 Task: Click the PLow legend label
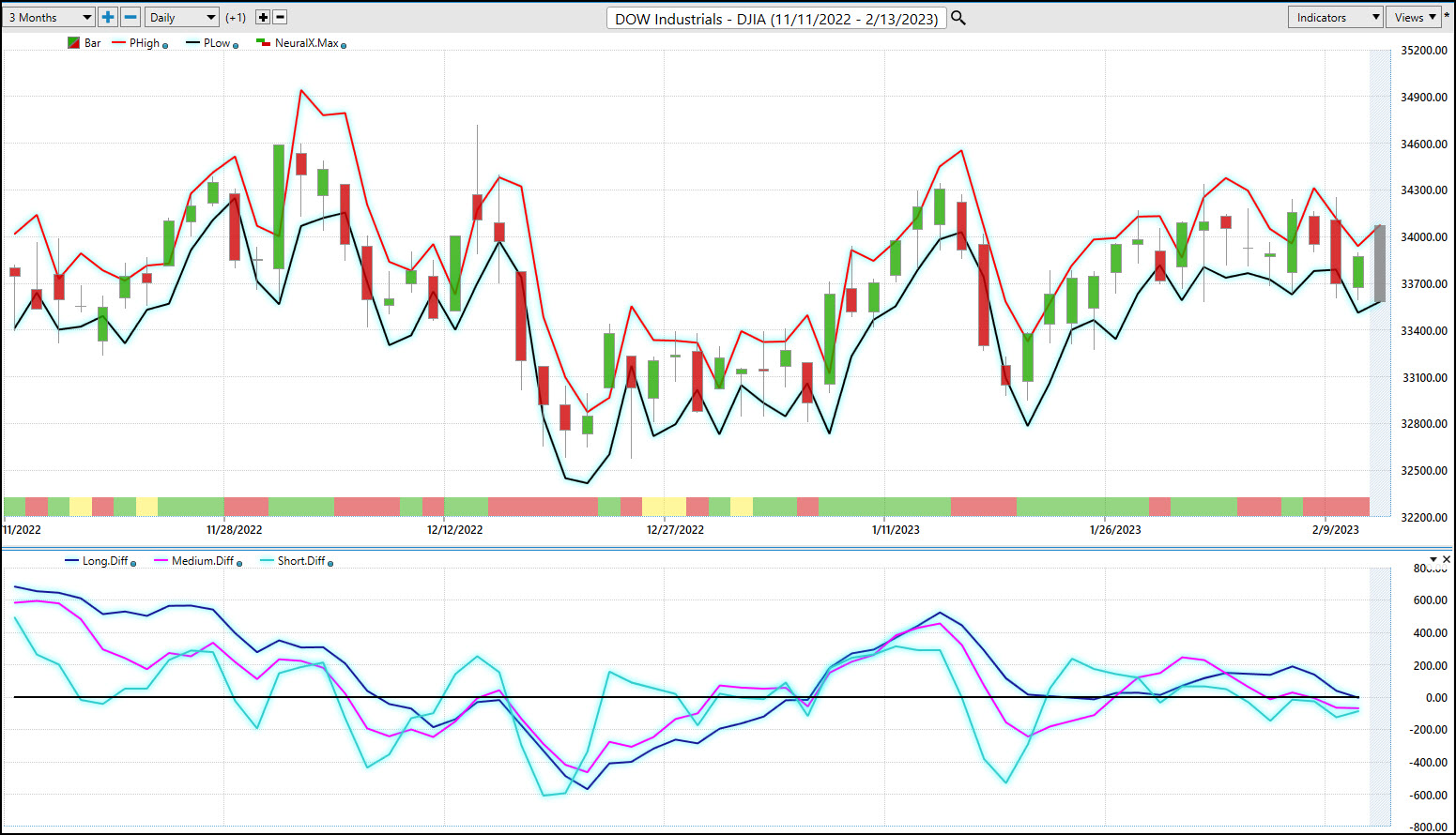click(x=217, y=43)
